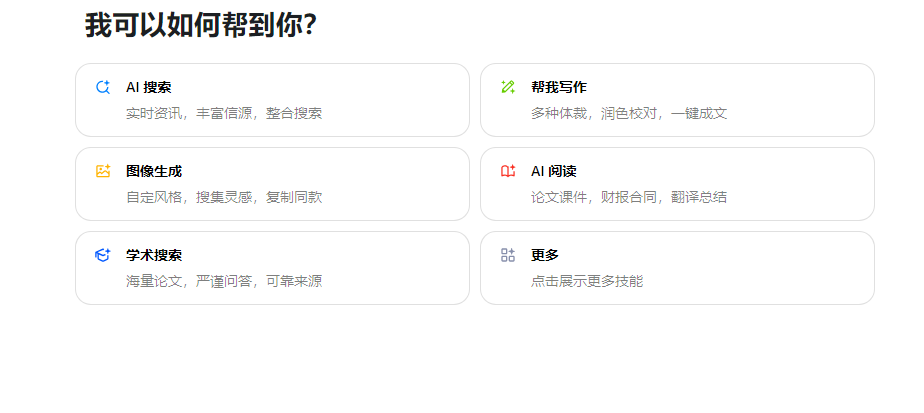
Task: Click the gray 更多 grid icon
Action: 508,255
